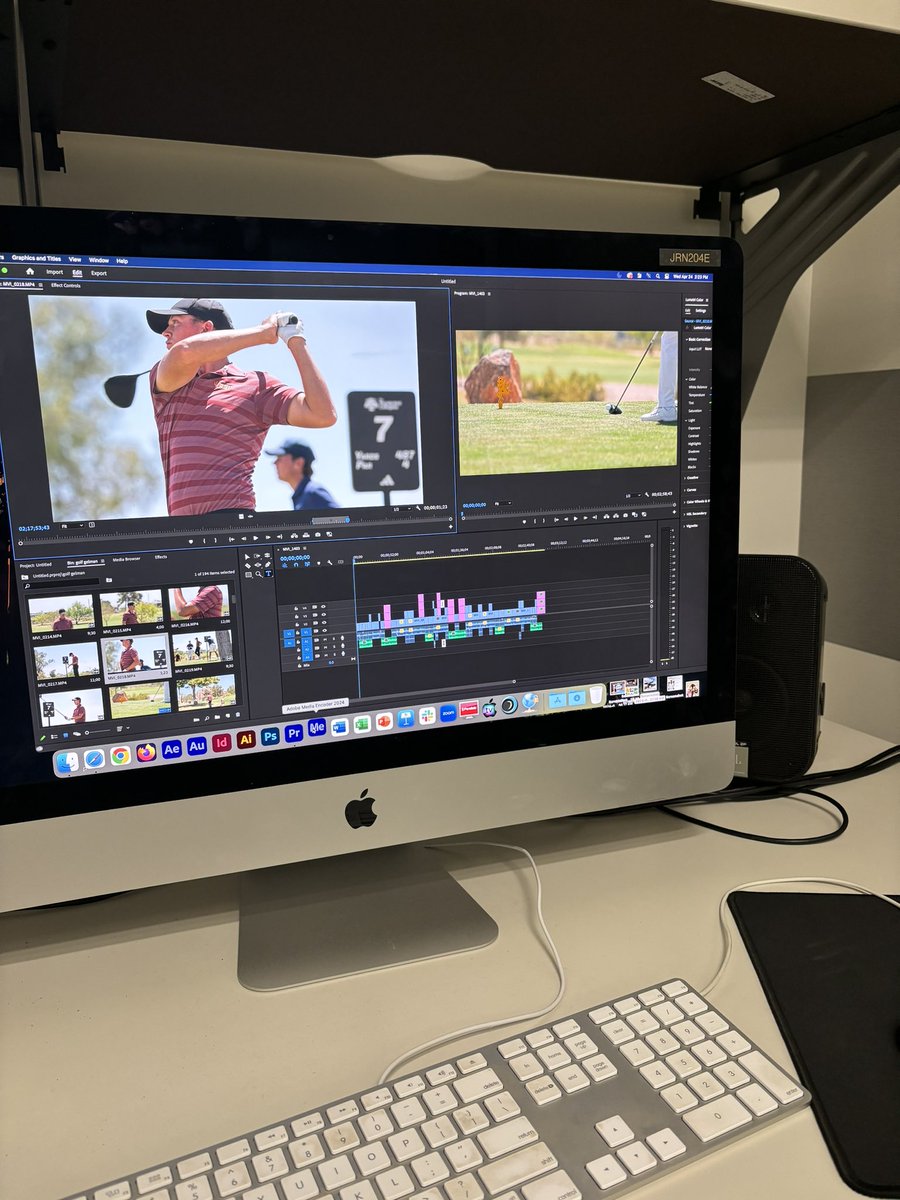This screenshot has width=900, height=1200.
Task: Open the Help menu
Action: coord(122,261)
